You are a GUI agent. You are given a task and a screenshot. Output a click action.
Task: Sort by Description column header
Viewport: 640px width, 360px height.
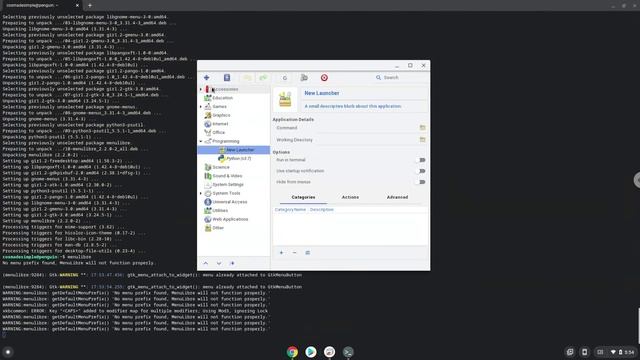pyautogui.click(x=322, y=209)
